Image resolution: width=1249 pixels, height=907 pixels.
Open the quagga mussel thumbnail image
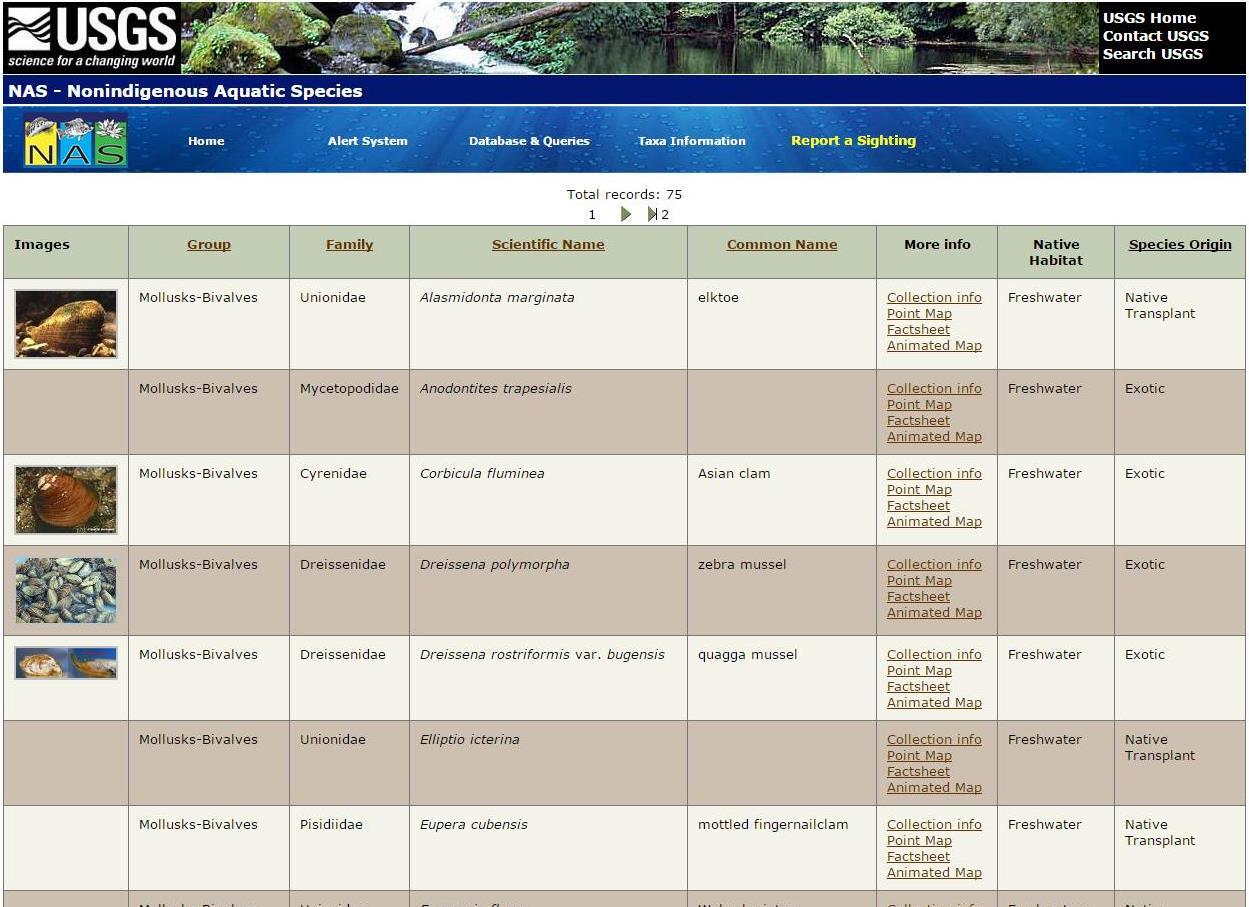click(66, 663)
